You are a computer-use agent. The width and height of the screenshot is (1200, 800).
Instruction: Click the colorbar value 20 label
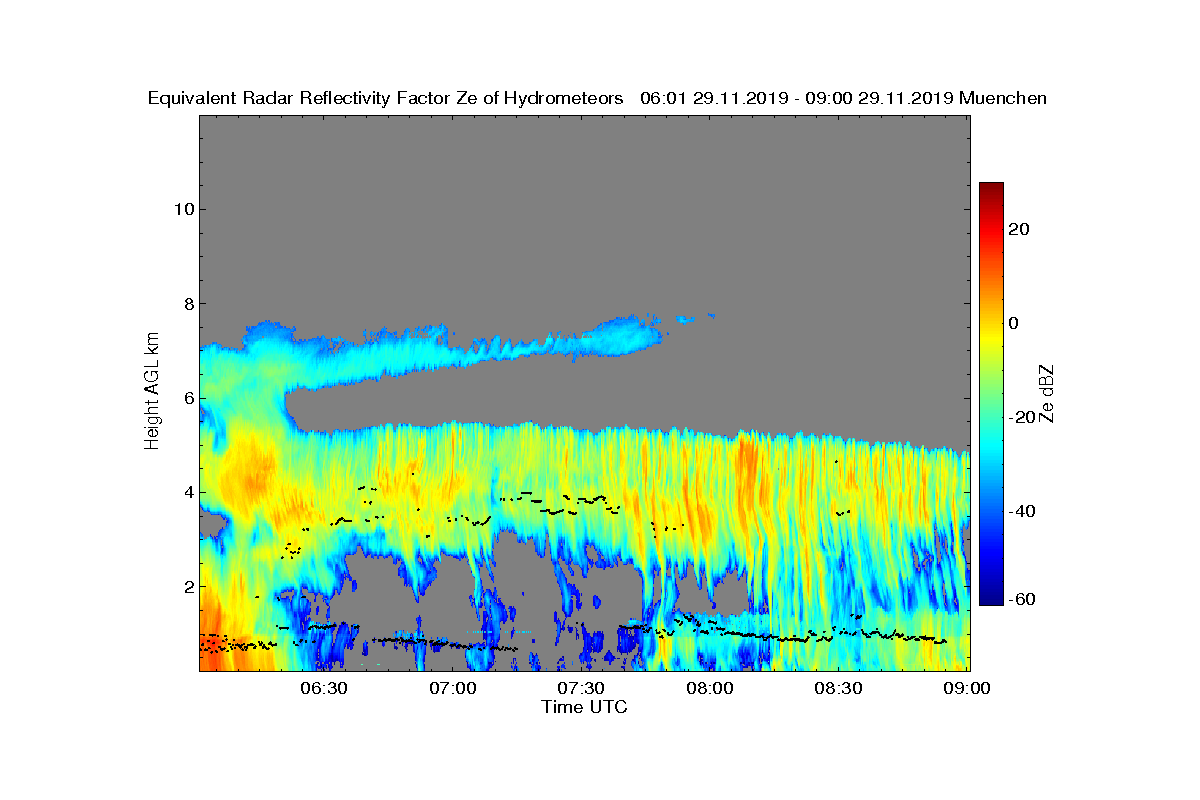1020,229
